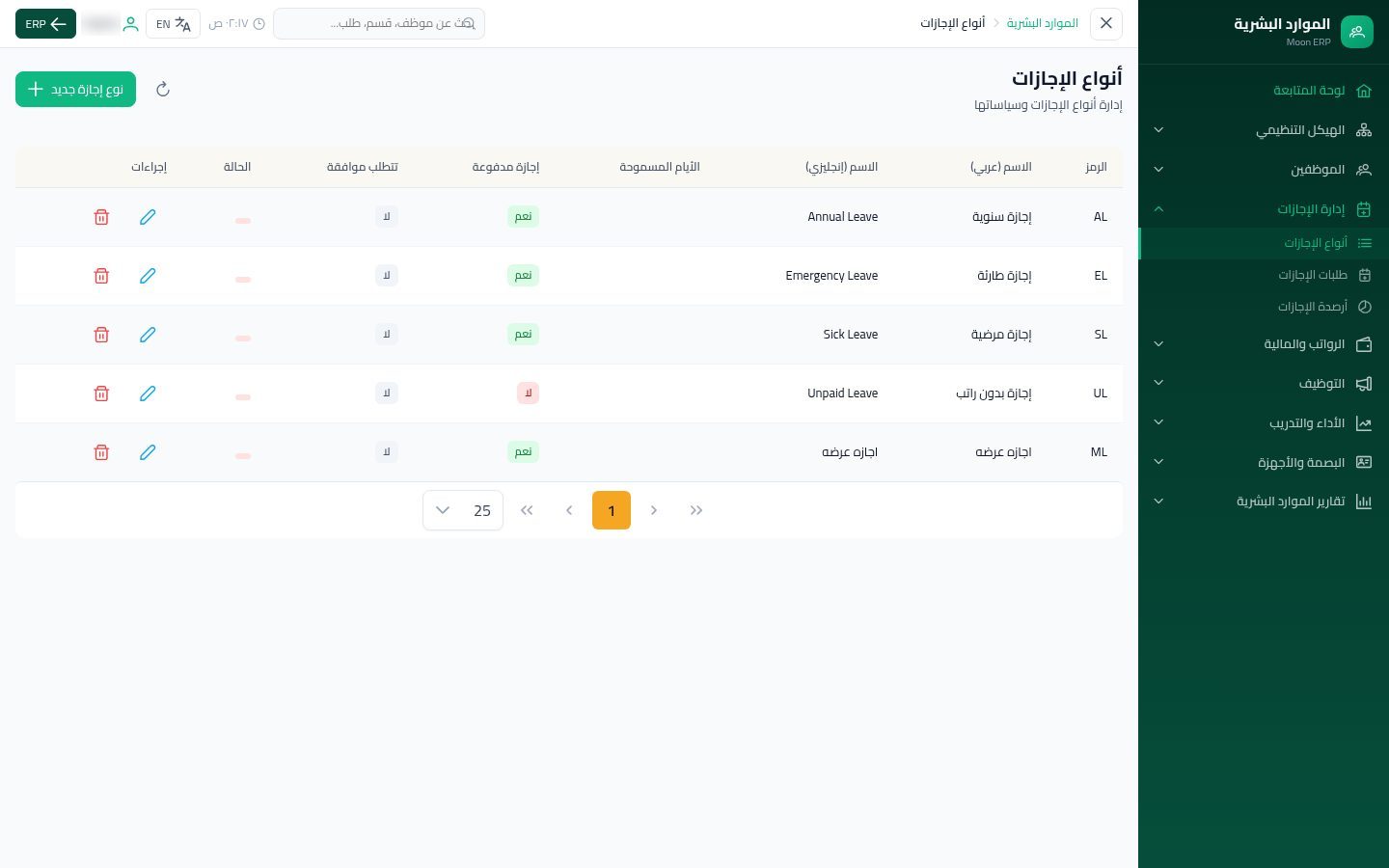Click the employee search input field

tap(379, 23)
